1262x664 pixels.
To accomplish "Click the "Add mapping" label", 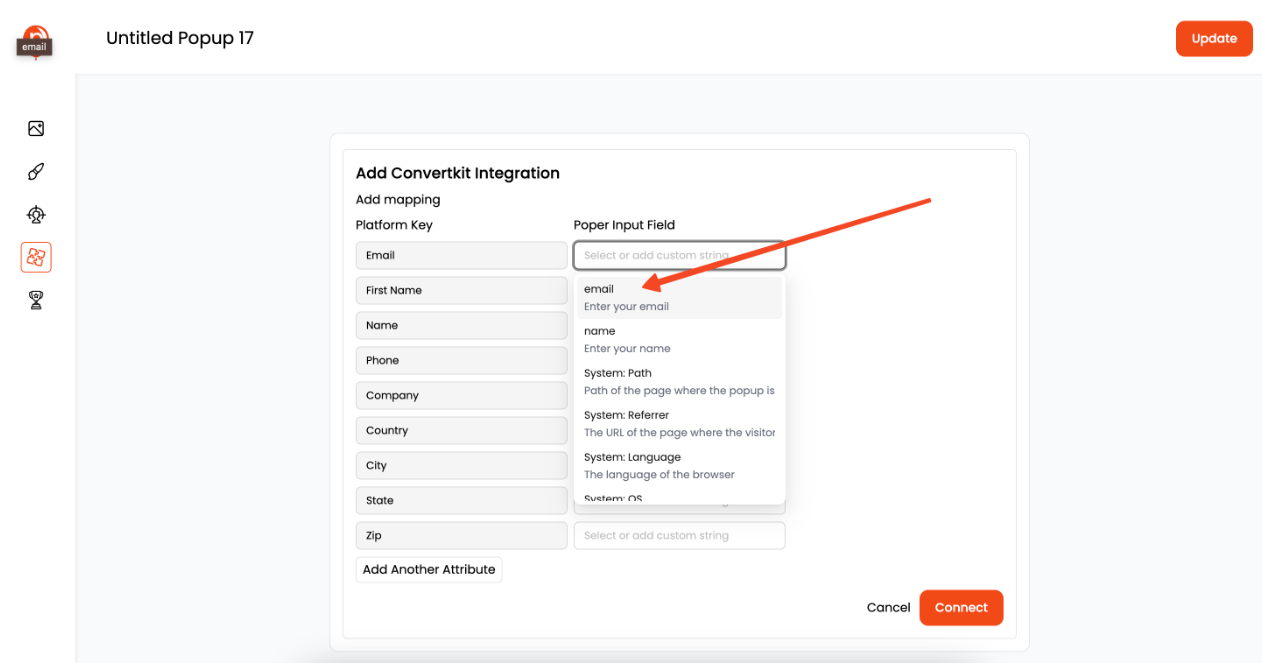I will click(398, 200).
